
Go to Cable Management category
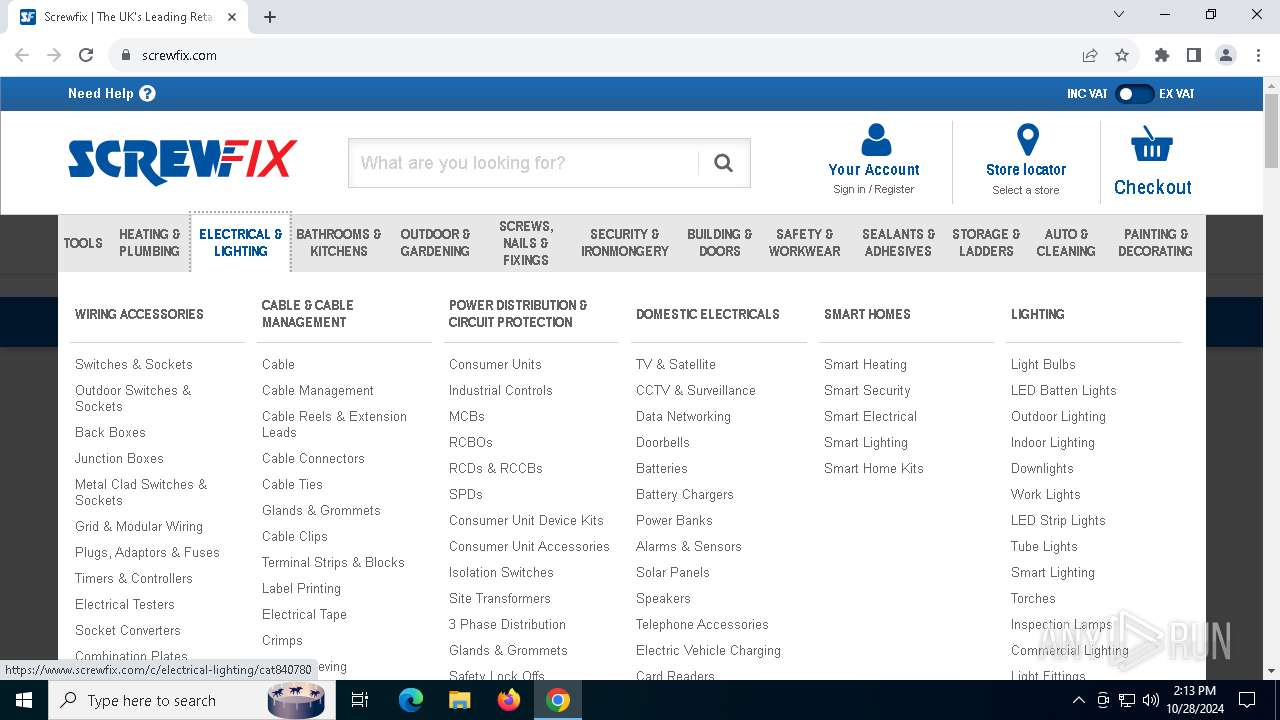(x=318, y=390)
